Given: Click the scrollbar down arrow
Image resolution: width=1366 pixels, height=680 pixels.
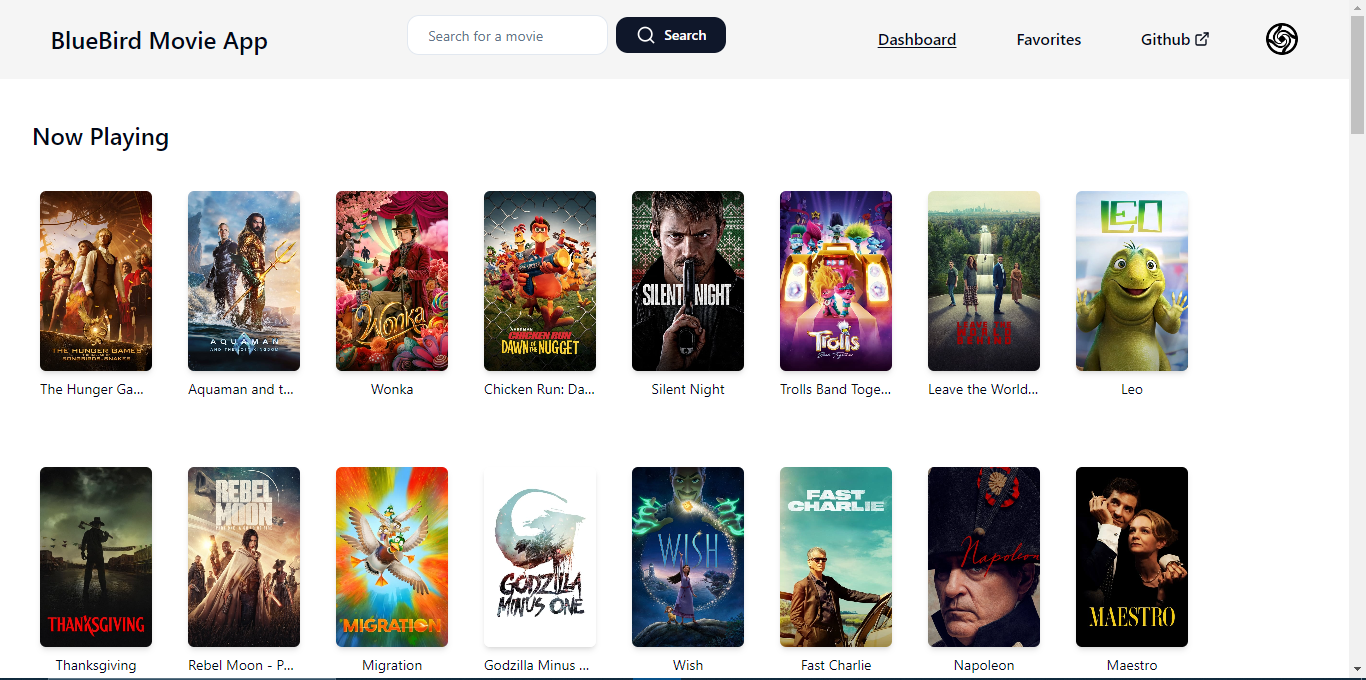Looking at the screenshot, I should [1357, 669].
